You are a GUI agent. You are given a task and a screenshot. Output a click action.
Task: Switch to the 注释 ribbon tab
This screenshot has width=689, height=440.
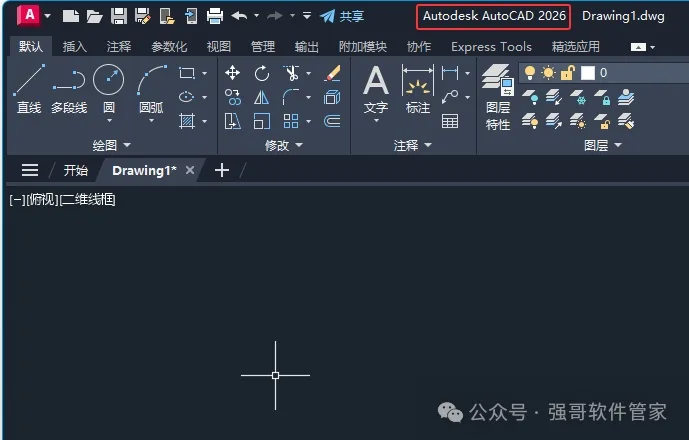pos(119,47)
